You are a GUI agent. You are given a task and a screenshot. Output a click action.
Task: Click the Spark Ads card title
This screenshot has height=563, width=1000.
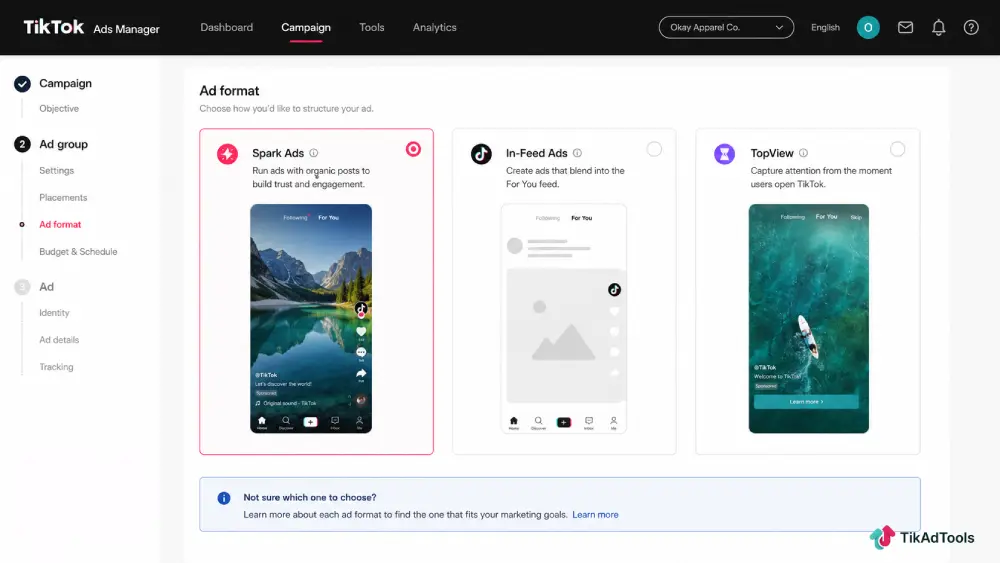pos(277,153)
